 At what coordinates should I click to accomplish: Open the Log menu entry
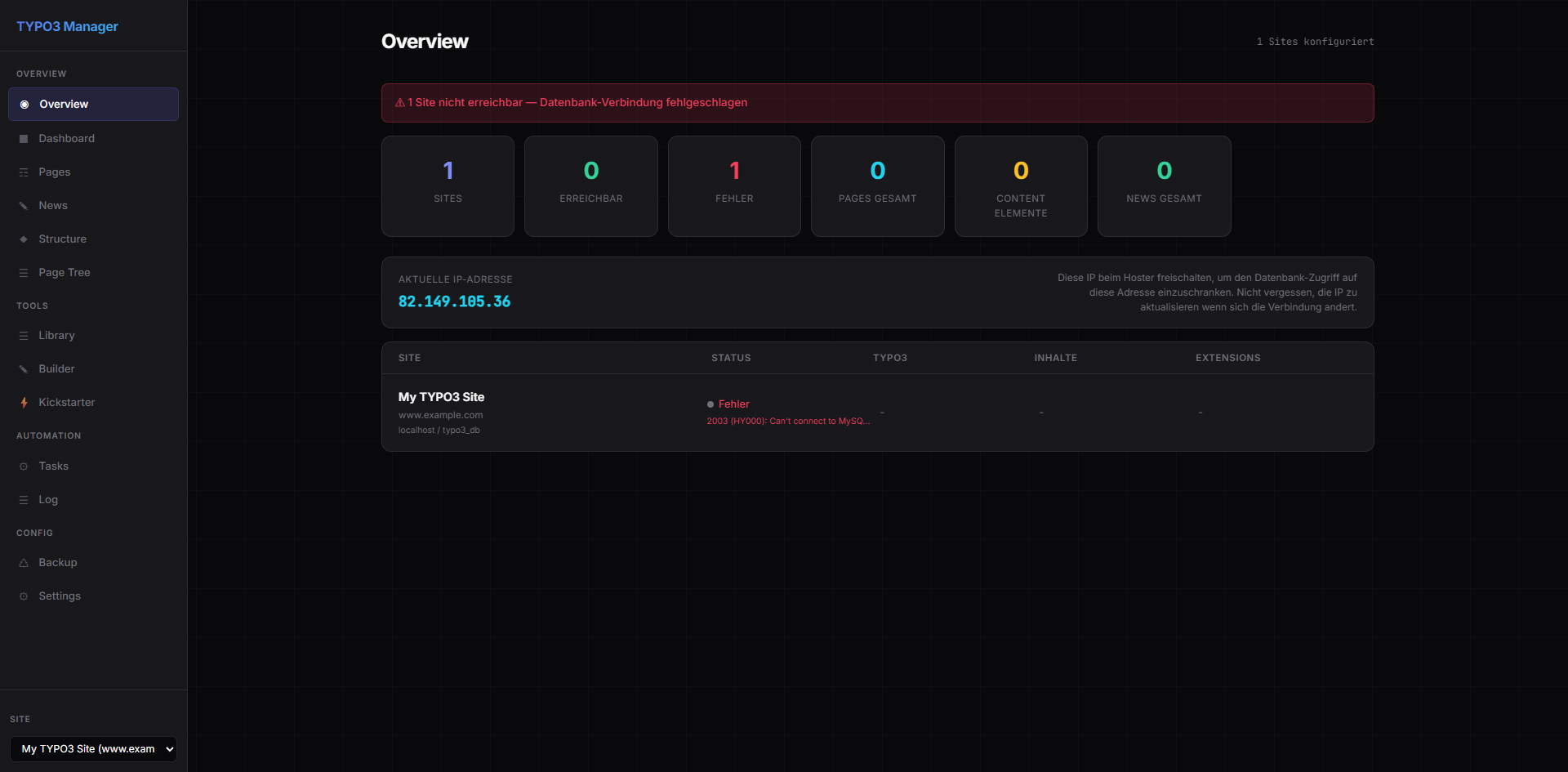point(48,500)
